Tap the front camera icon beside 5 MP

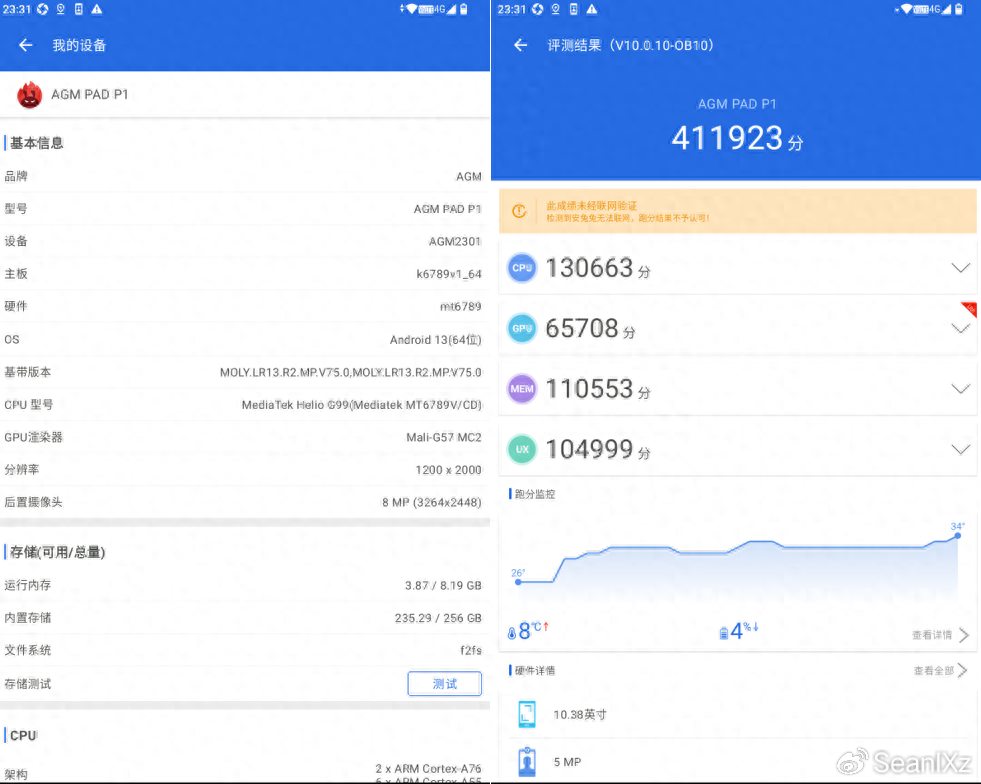coord(527,761)
